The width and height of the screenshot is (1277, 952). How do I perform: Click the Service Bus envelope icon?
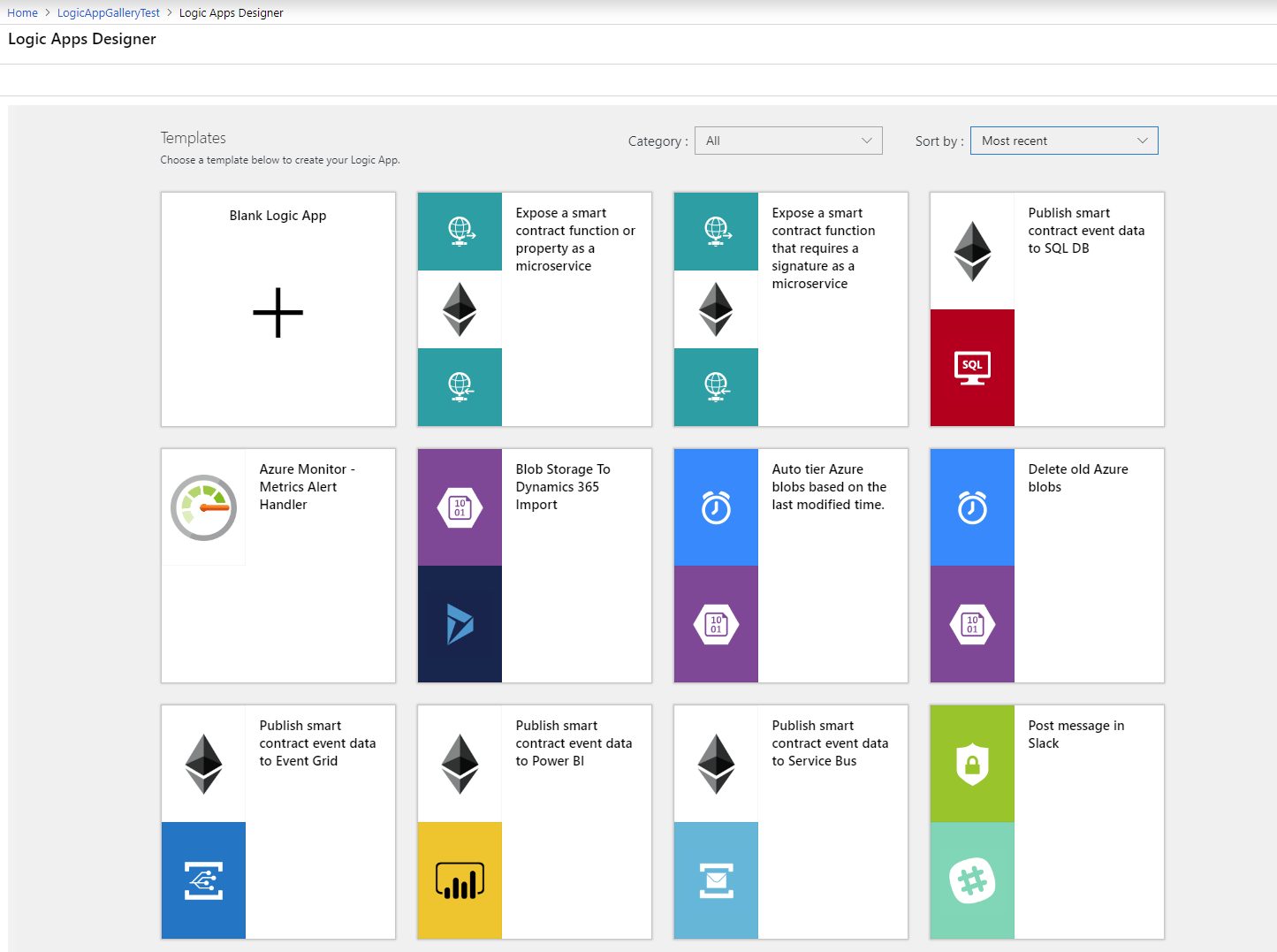(716, 880)
